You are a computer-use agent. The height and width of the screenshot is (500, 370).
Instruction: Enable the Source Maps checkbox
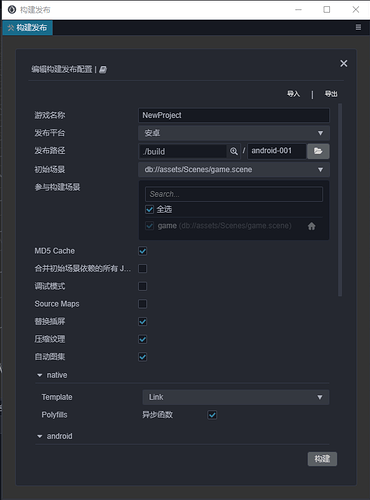pyautogui.click(x=143, y=304)
